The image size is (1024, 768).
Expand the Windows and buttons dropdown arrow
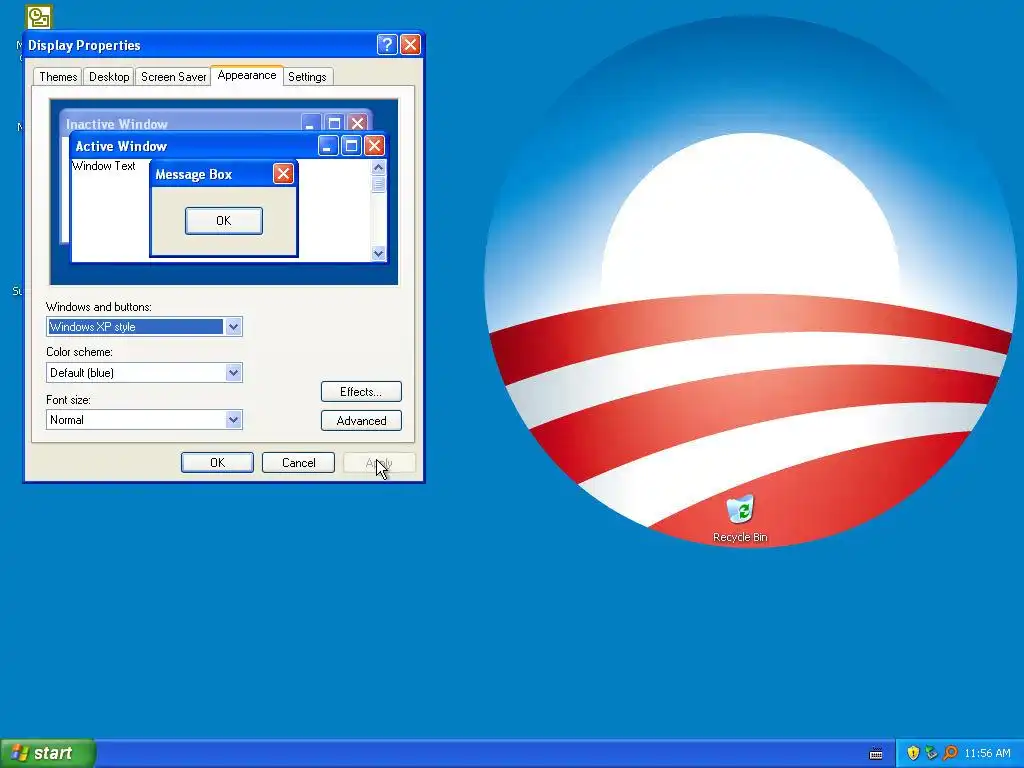pyautogui.click(x=233, y=327)
